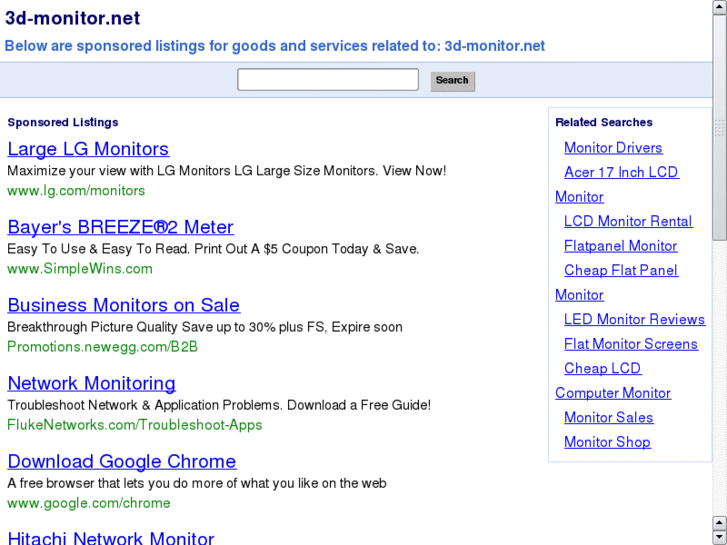Click the vertical scrollbar thumb

point(720,128)
